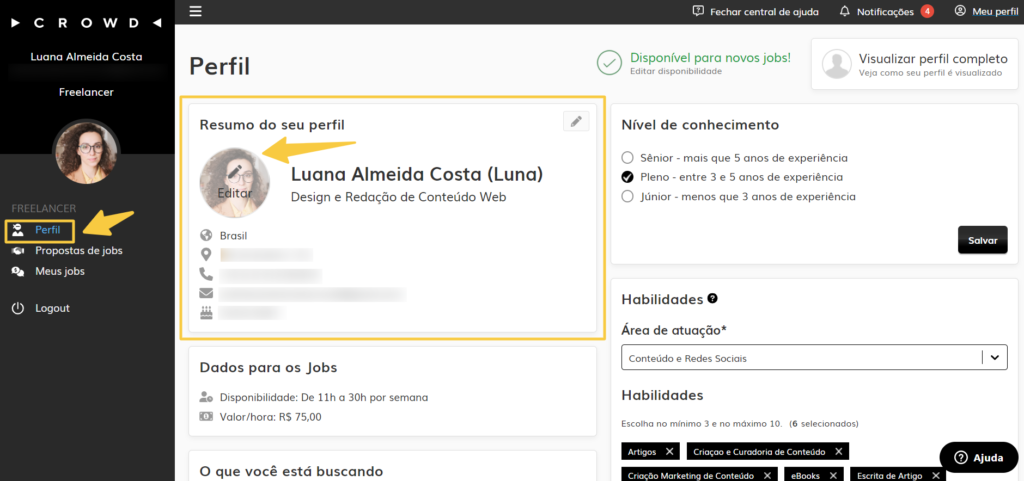Click the Disponível para novos jobs! text
The height and width of the screenshot is (481, 1024).
click(x=711, y=57)
